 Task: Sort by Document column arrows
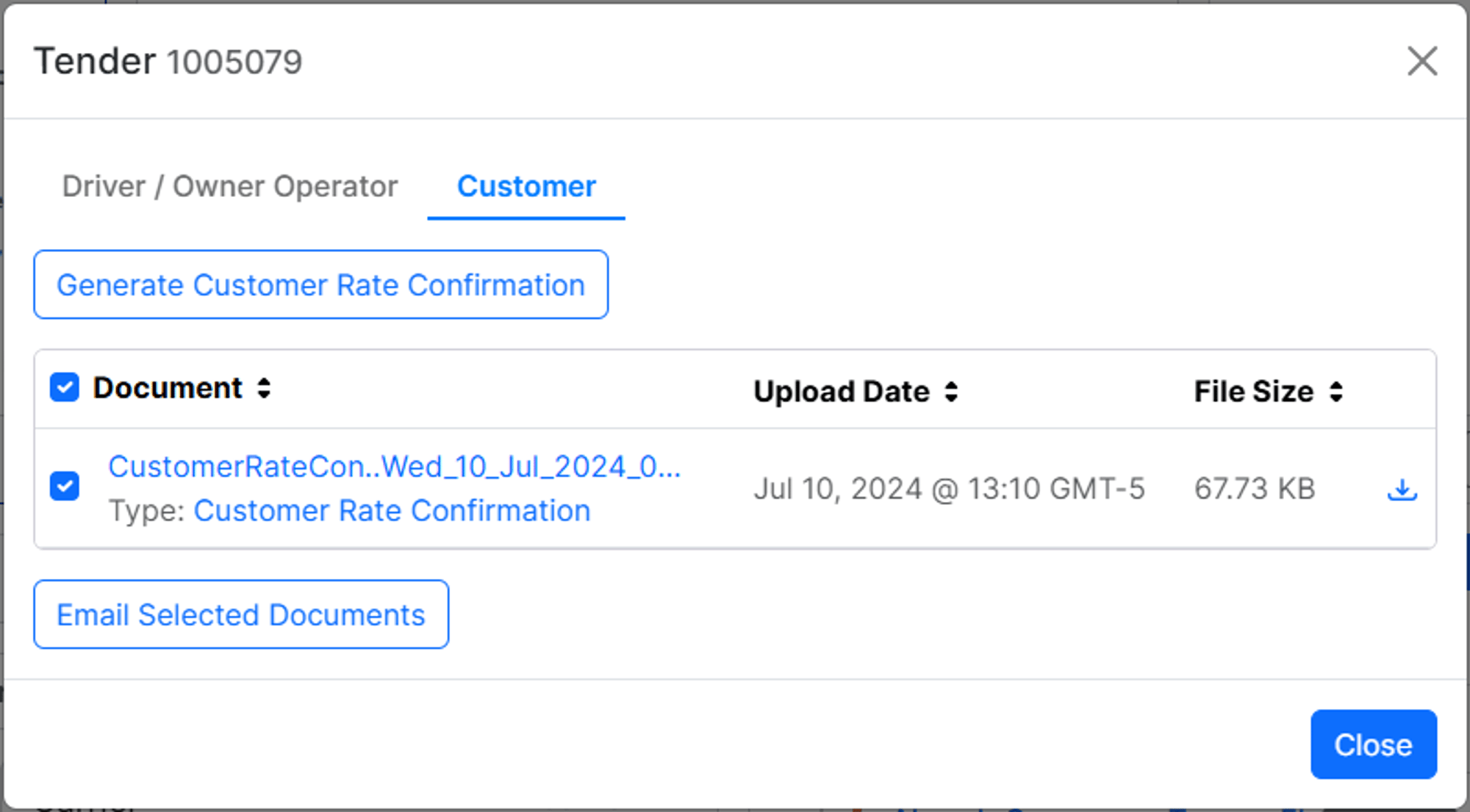pos(264,388)
